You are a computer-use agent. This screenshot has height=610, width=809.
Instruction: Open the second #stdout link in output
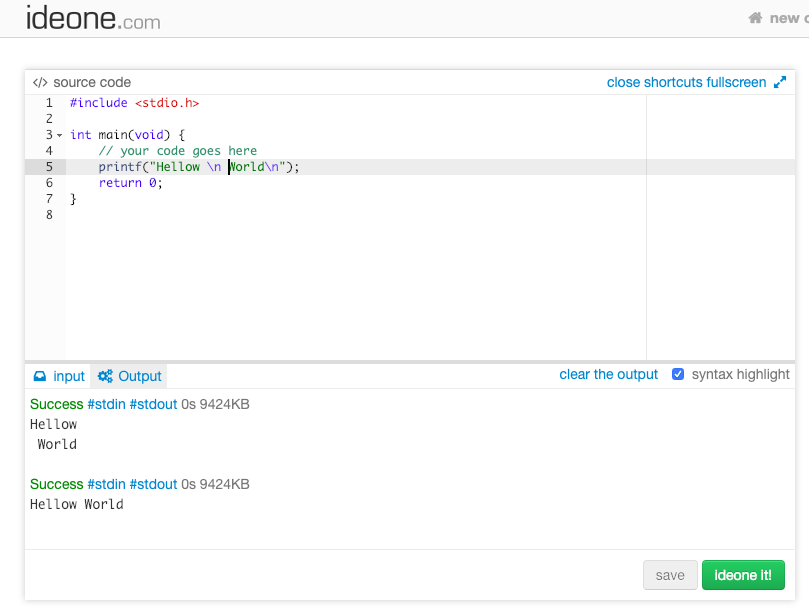point(153,484)
